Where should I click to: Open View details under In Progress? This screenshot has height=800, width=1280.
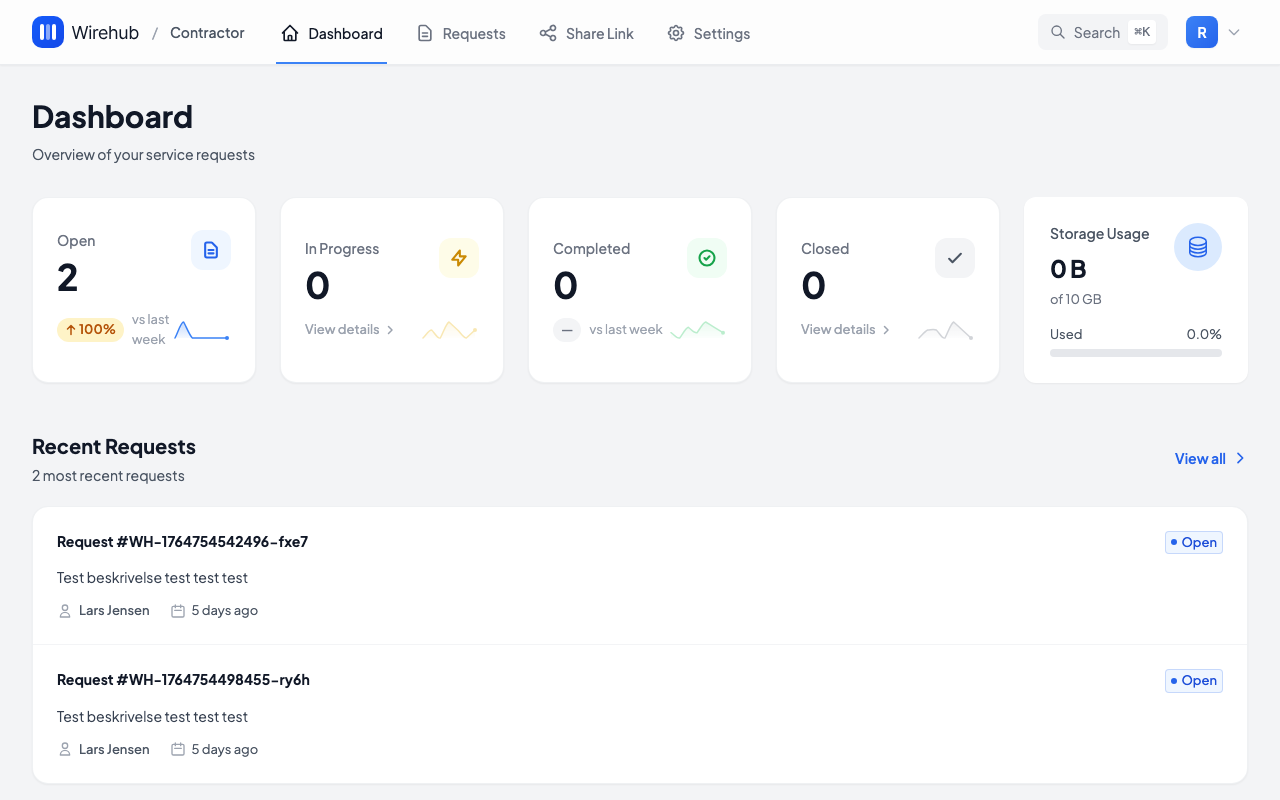pyautogui.click(x=349, y=329)
